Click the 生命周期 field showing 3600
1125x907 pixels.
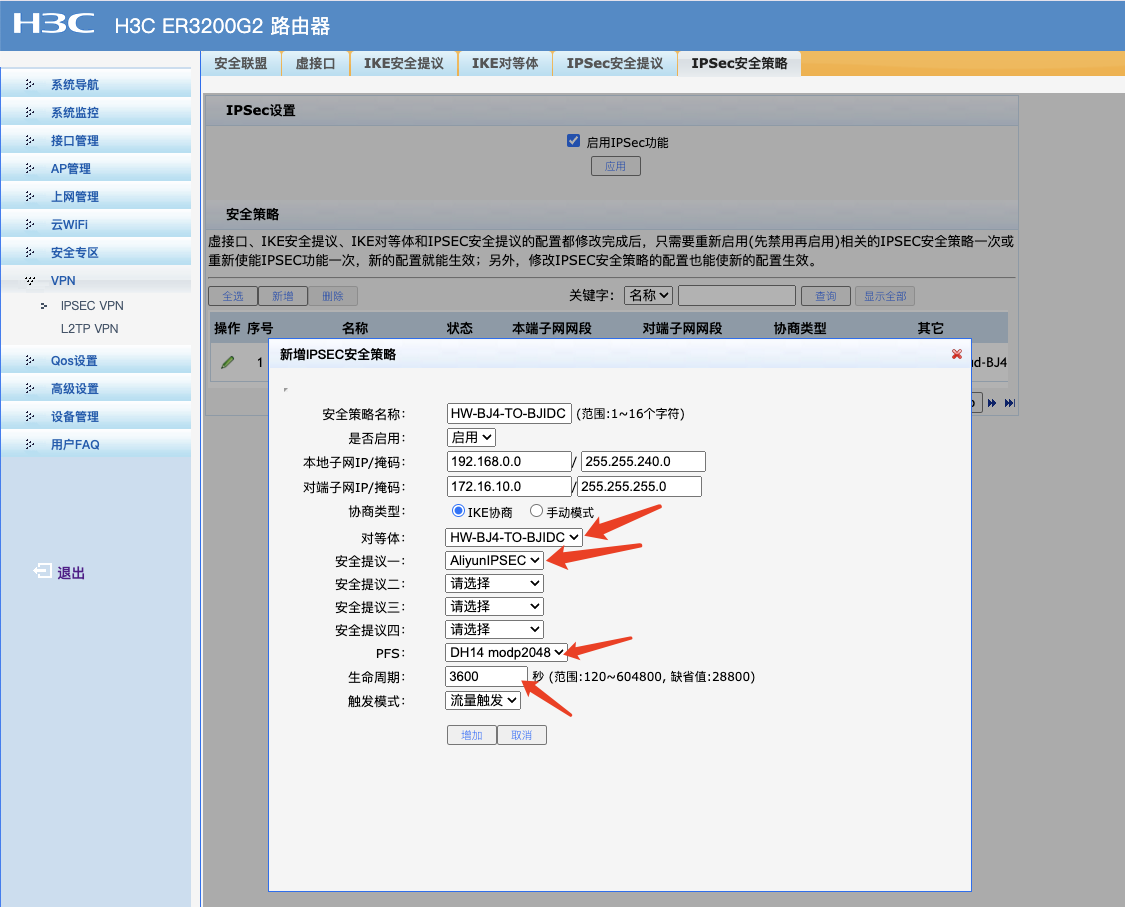[486, 676]
